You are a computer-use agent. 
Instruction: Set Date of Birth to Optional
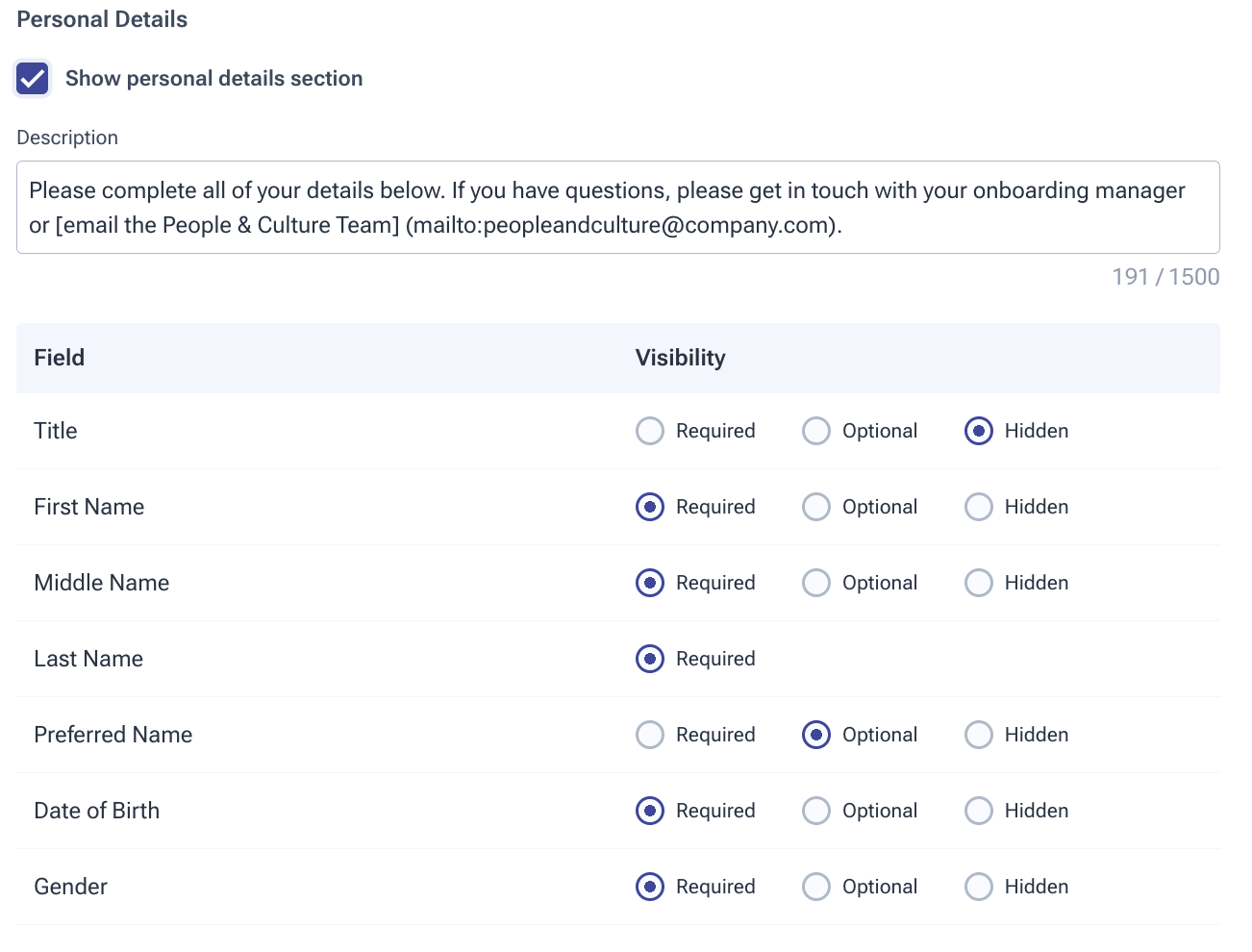pyautogui.click(x=816, y=811)
